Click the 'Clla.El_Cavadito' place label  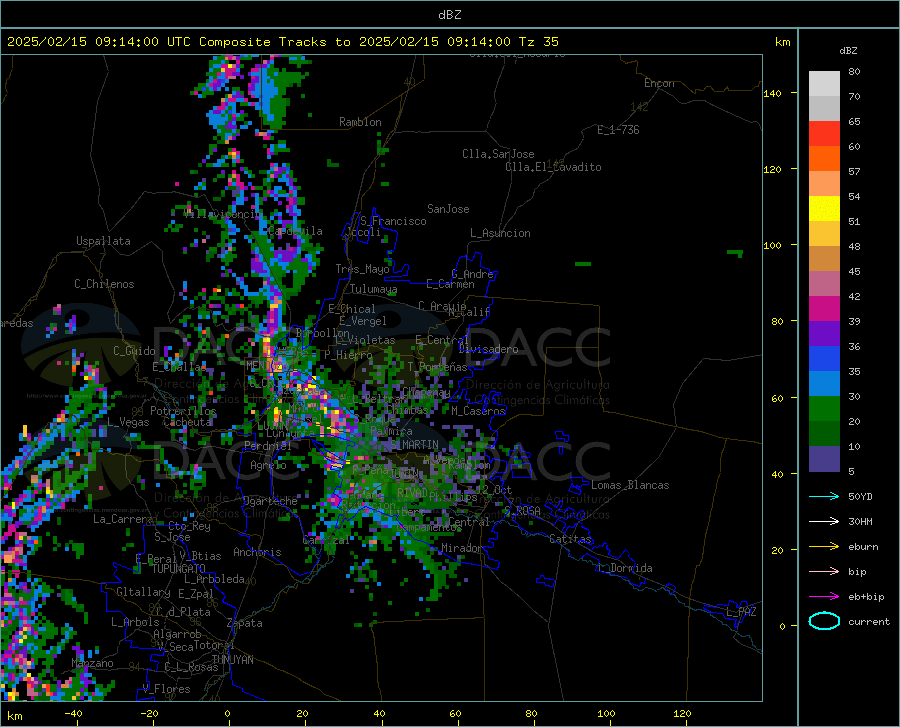553,167
